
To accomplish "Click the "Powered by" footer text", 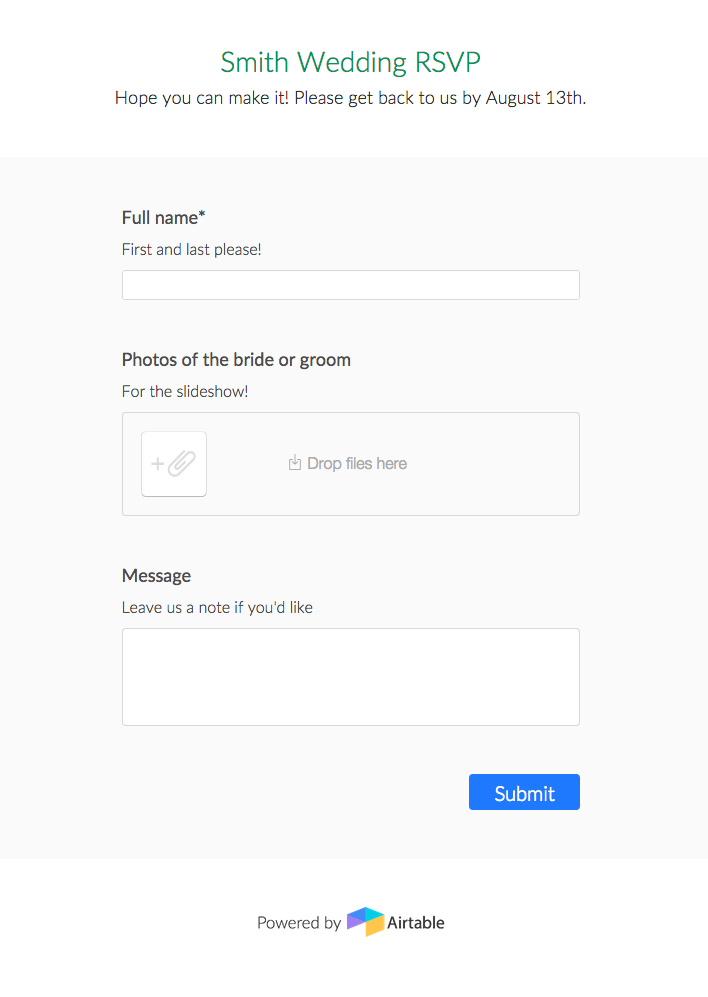I will click(298, 923).
